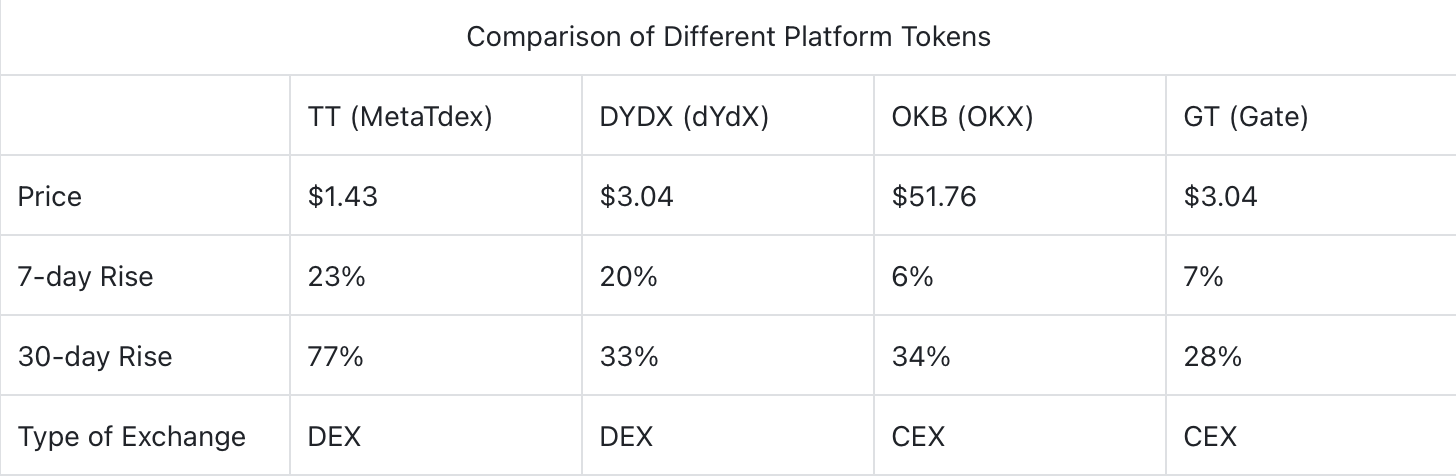
Task: Select the TT (MetaTdex) column header
Action: click(400, 117)
